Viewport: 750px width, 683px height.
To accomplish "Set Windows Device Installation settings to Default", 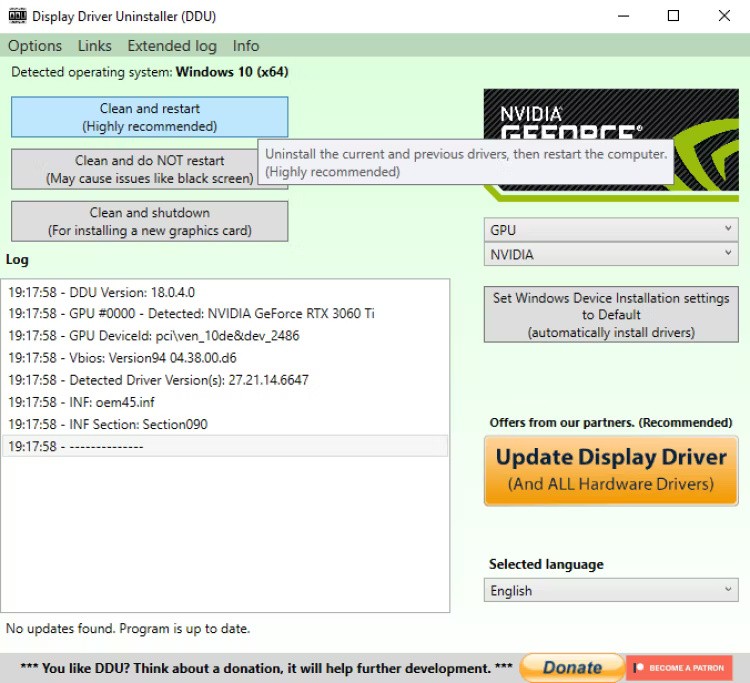I will (x=610, y=315).
